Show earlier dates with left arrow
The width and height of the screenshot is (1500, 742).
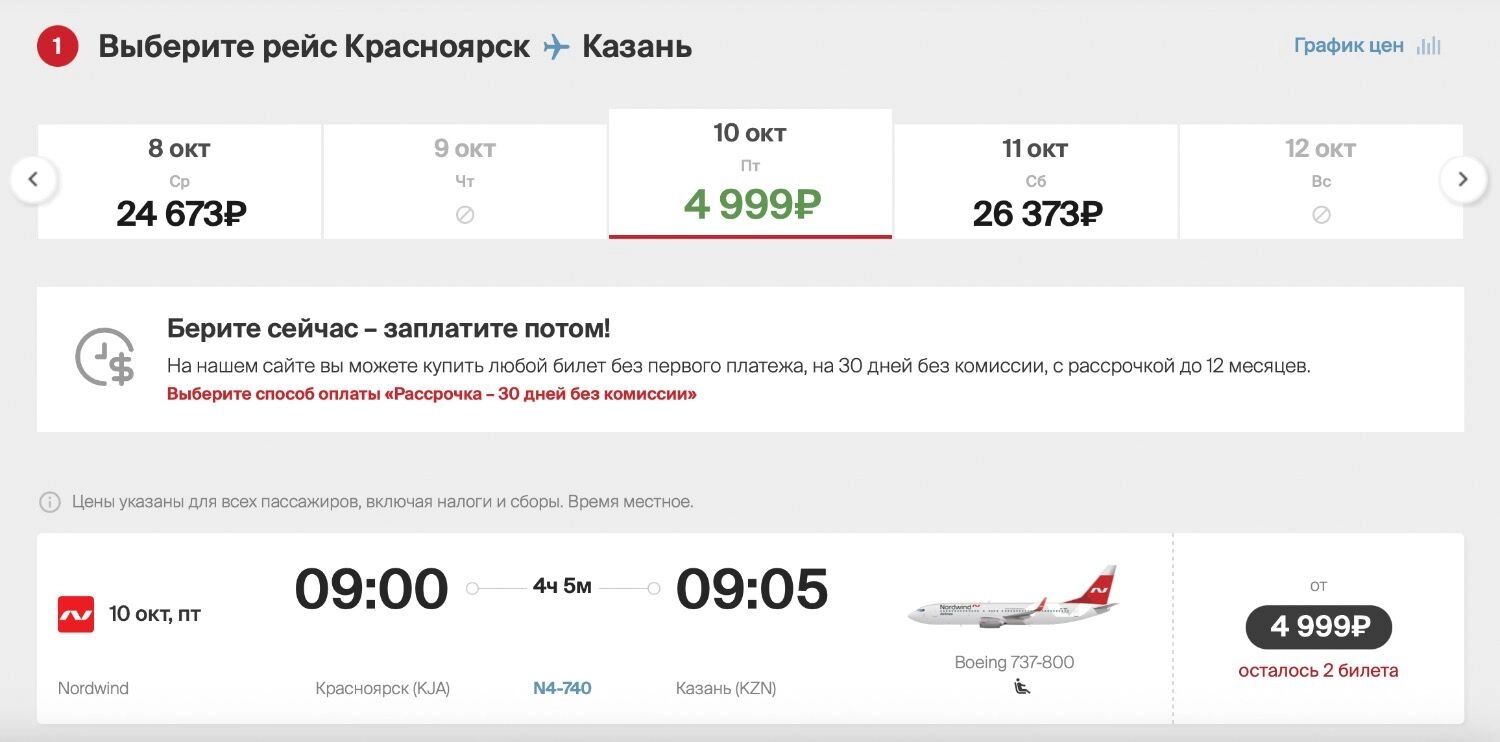pos(33,180)
